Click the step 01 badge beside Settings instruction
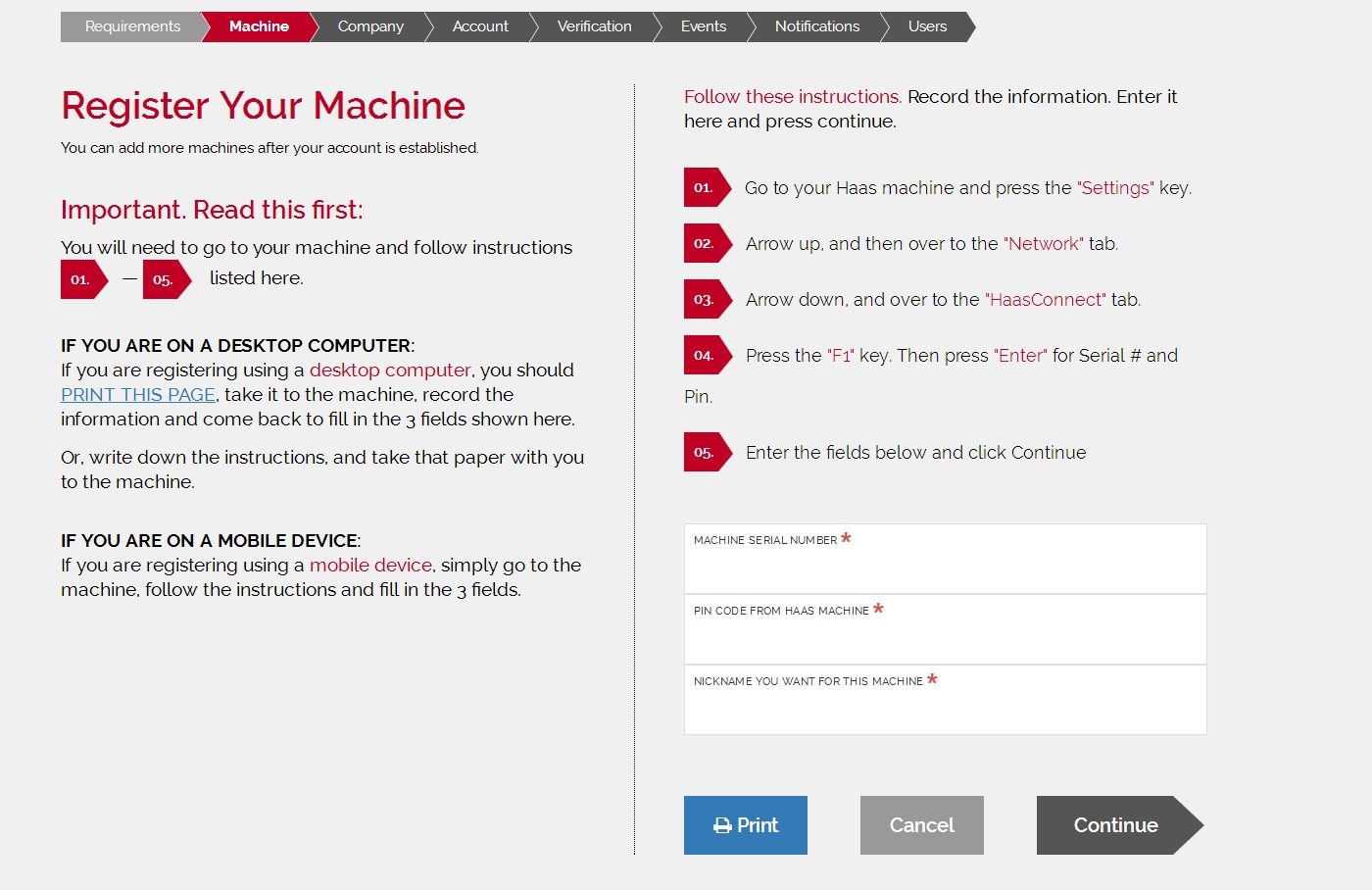The width and height of the screenshot is (1372, 890). [707, 187]
